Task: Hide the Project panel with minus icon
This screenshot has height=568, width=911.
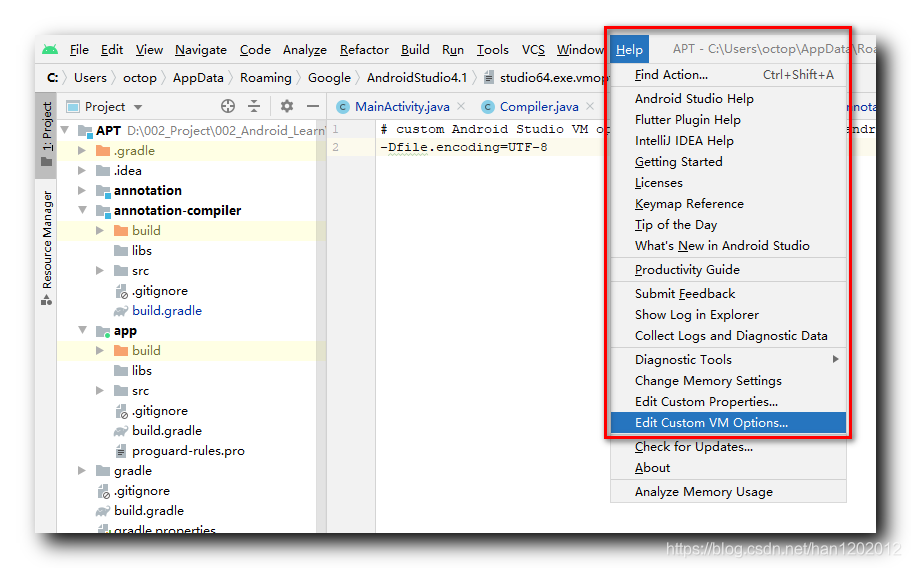Action: 313,106
